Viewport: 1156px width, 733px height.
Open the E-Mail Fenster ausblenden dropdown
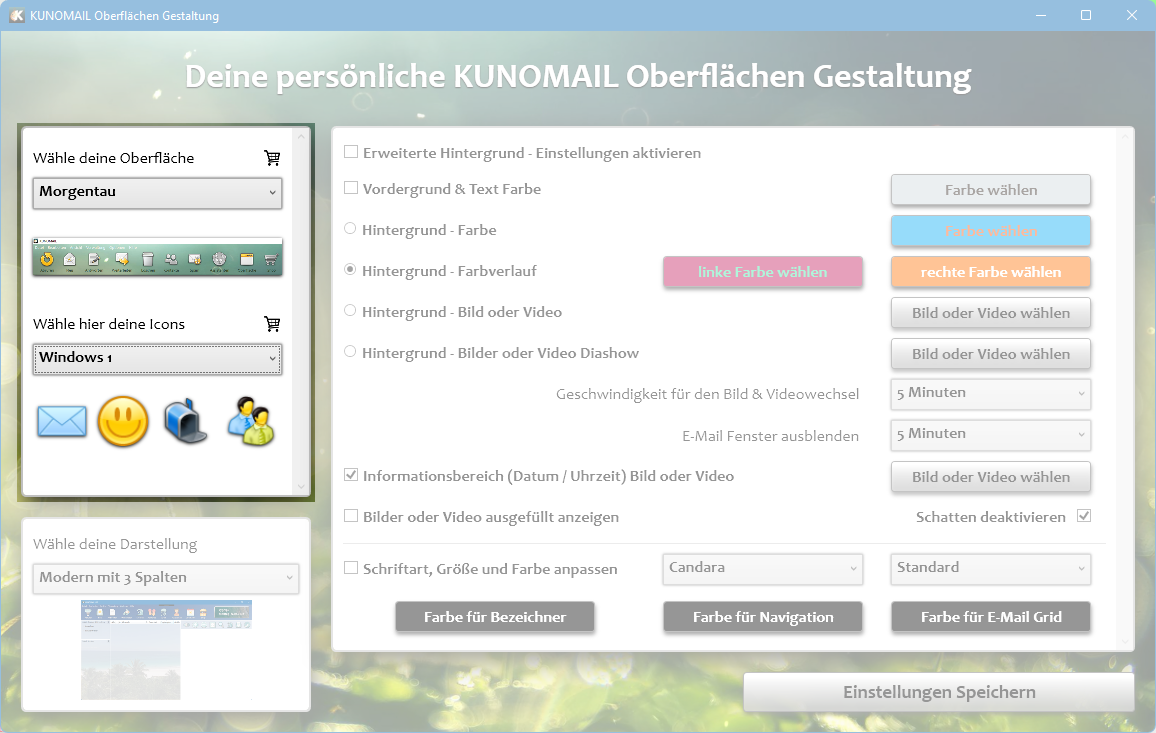coord(991,435)
